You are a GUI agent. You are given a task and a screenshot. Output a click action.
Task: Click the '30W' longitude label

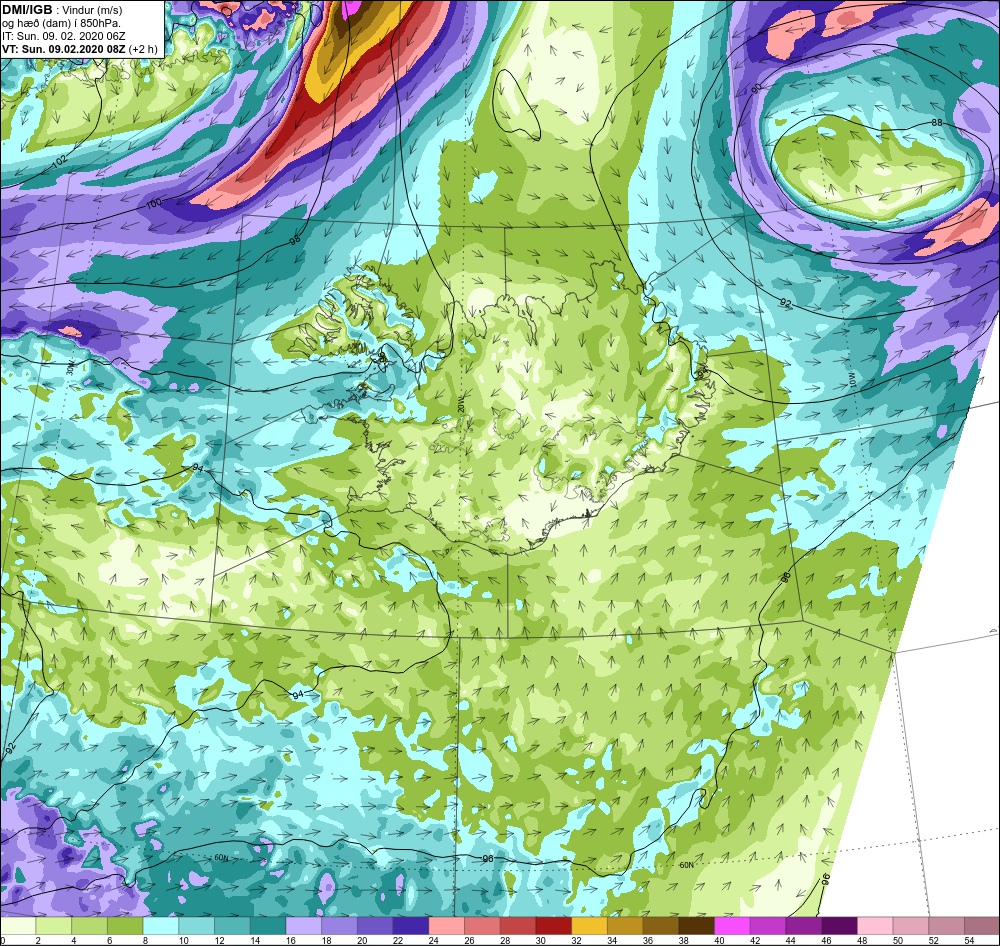[x=70, y=367]
